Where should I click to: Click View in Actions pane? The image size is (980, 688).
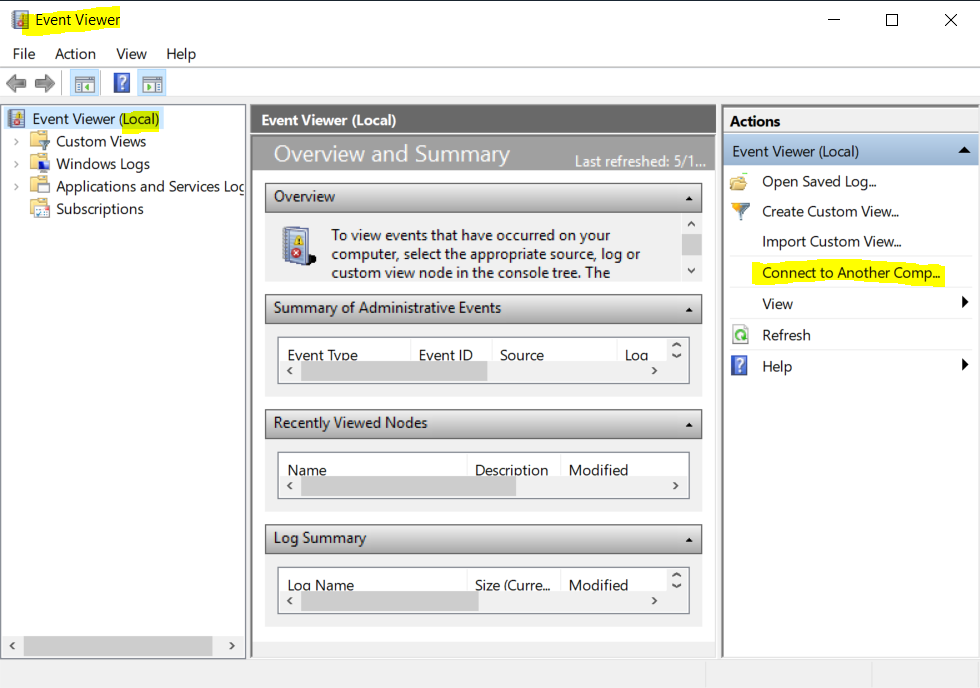[778, 304]
